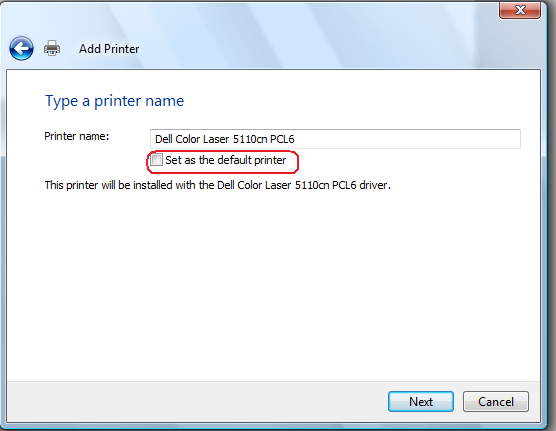This screenshot has width=556, height=431.
Task: Go back using the blue arrow button
Action: [21, 48]
